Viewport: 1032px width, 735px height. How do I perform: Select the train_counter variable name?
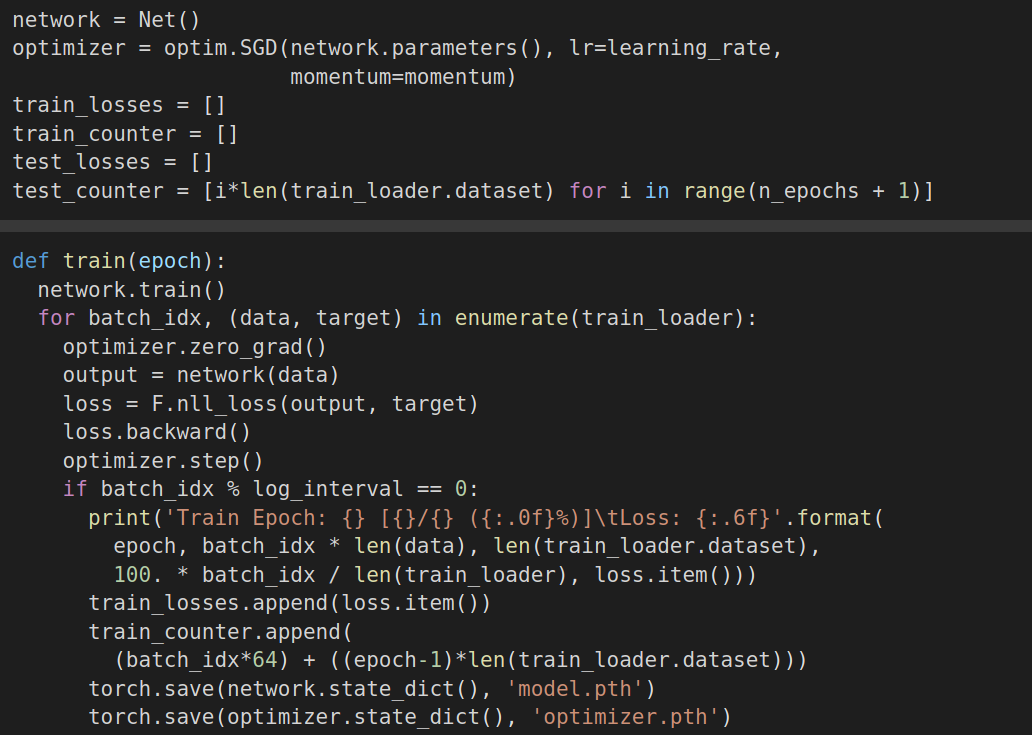[x=94, y=133]
